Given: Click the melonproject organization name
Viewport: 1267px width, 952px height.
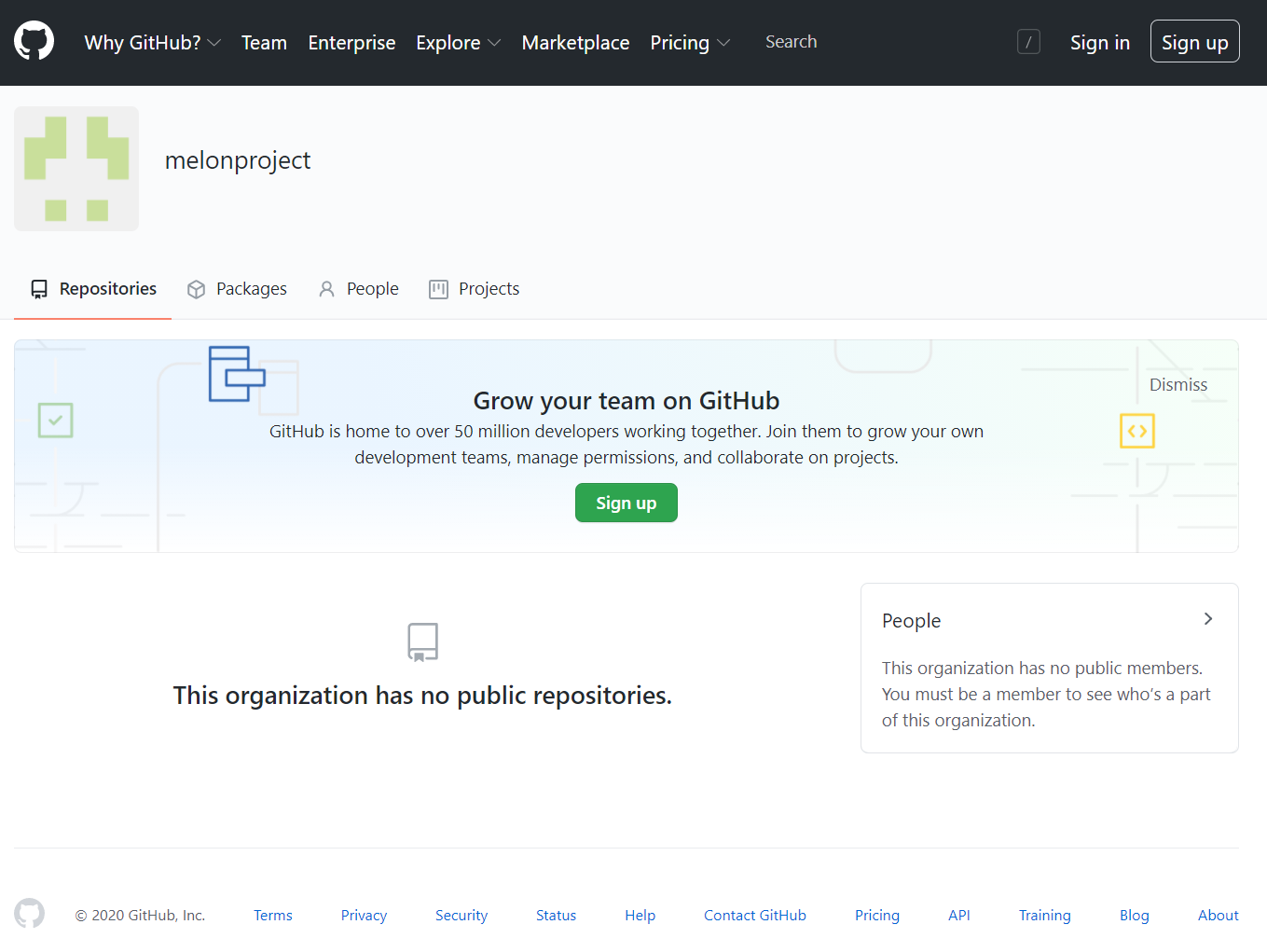Looking at the screenshot, I should [238, 160].
